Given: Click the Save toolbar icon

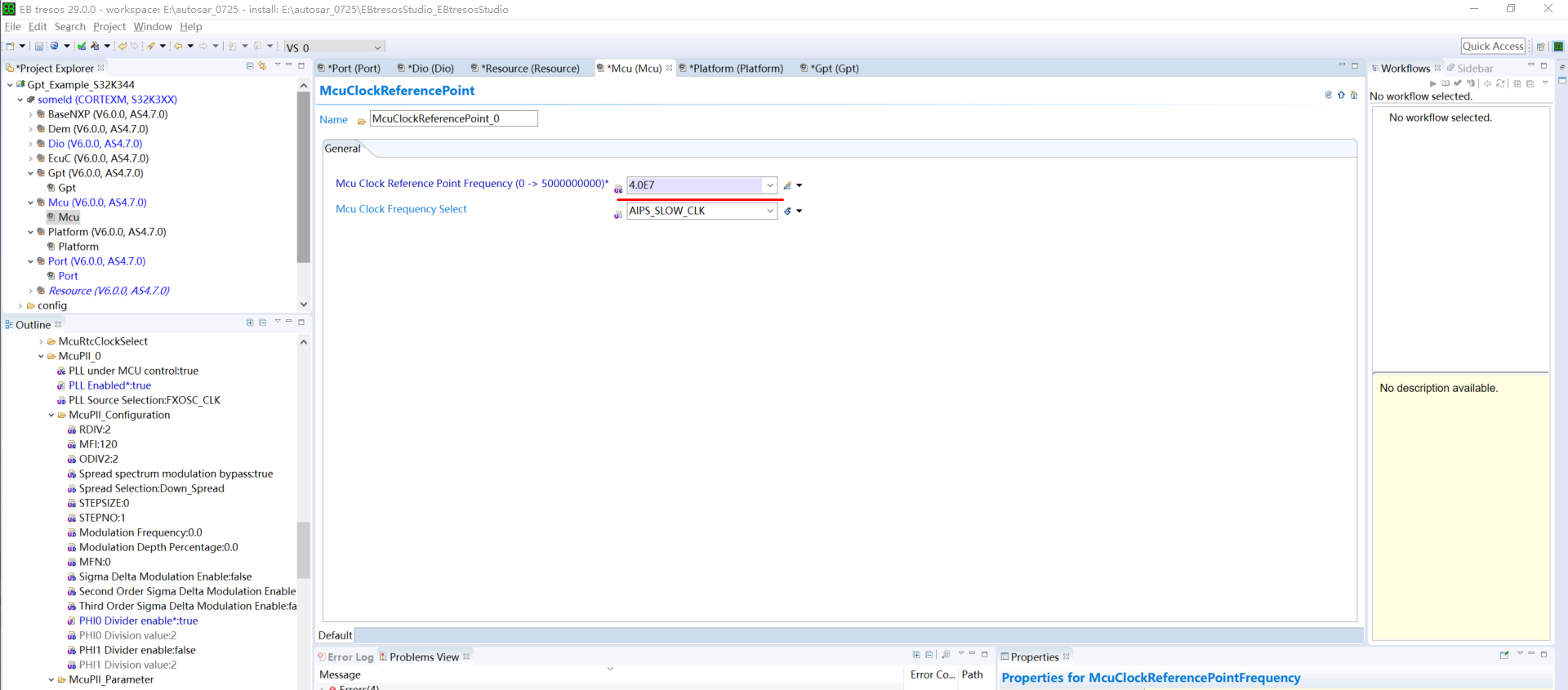Looking at the screenshot, I should pyautogui.click(x=38, y=47).
